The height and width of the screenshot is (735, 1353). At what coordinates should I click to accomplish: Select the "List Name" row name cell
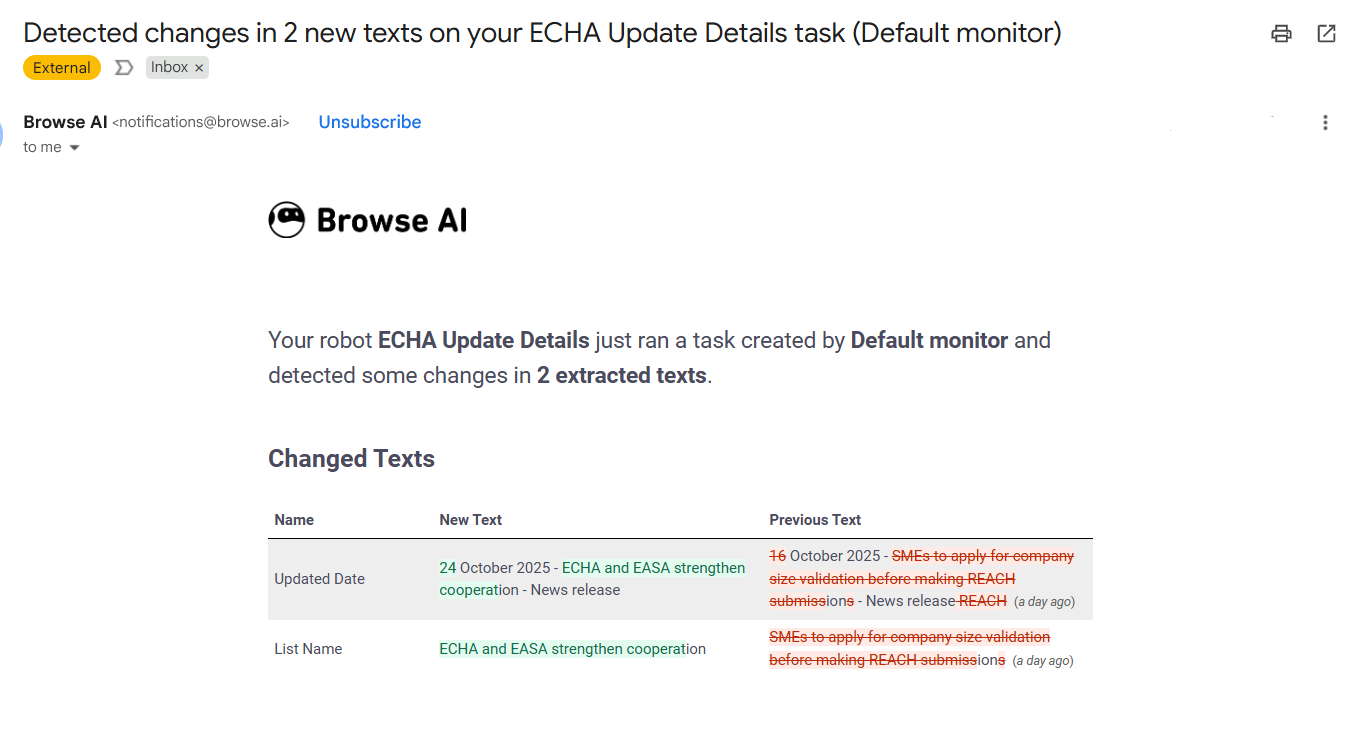pyautogui.click(x=308, y=649)
